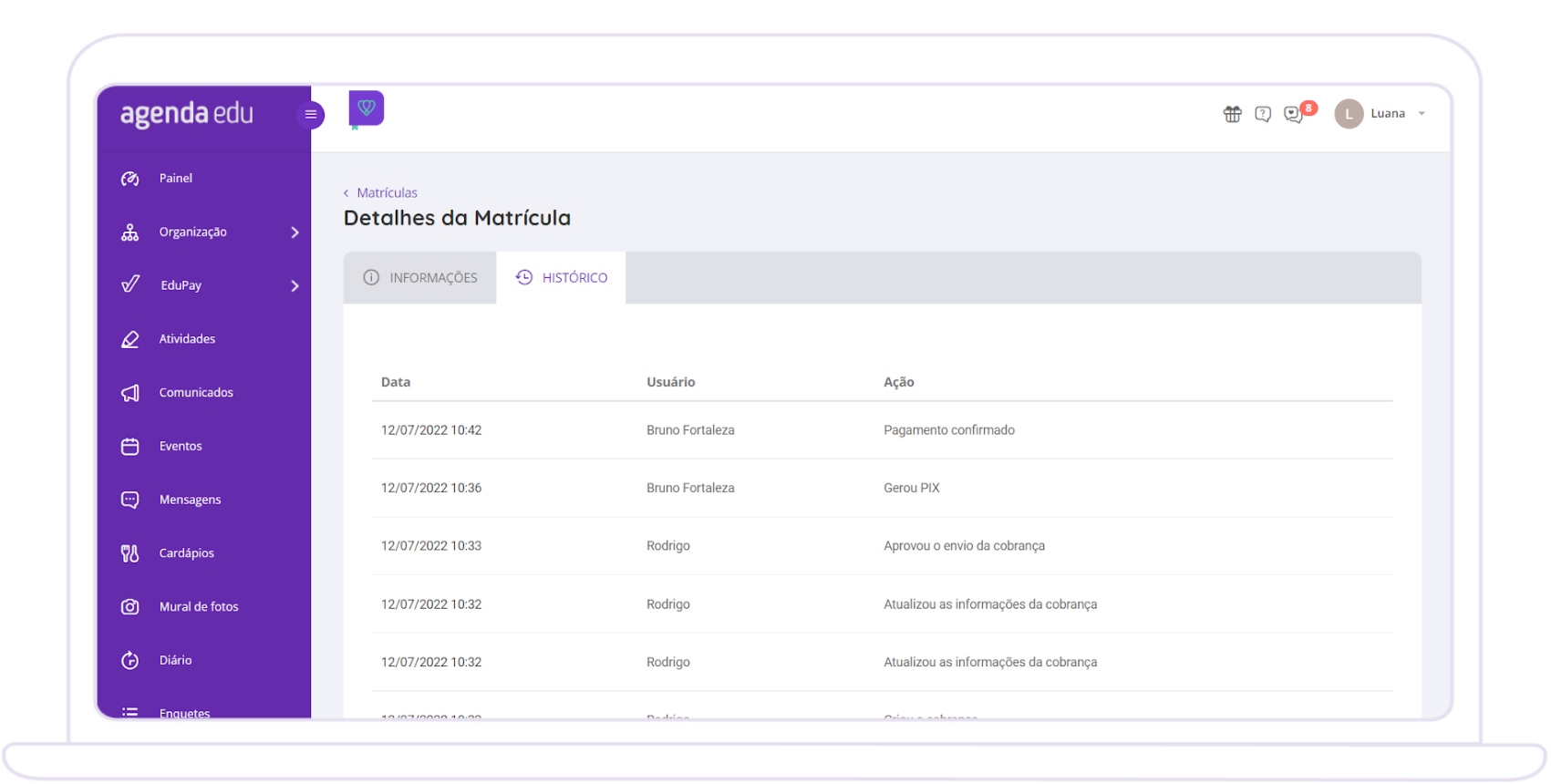Viewport: 1551px width, 784px height.
Task: Click the Luana avatar circle
Action: point(1349,114)
